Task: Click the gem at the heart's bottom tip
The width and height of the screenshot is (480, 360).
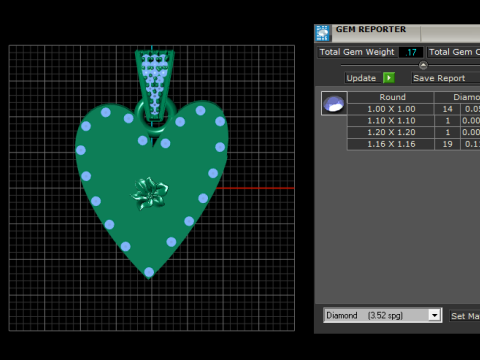Action: coord(149,272)
